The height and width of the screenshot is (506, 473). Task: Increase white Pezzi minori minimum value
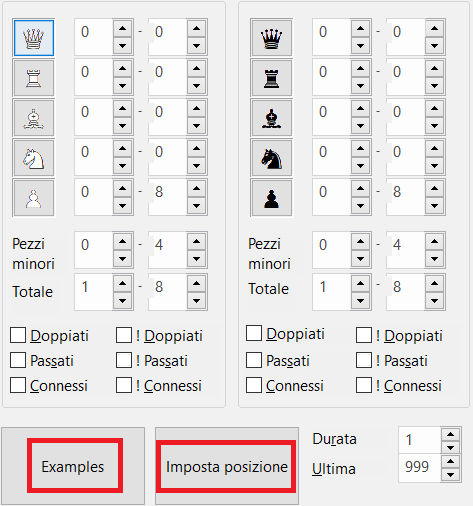tap(122, 241)
